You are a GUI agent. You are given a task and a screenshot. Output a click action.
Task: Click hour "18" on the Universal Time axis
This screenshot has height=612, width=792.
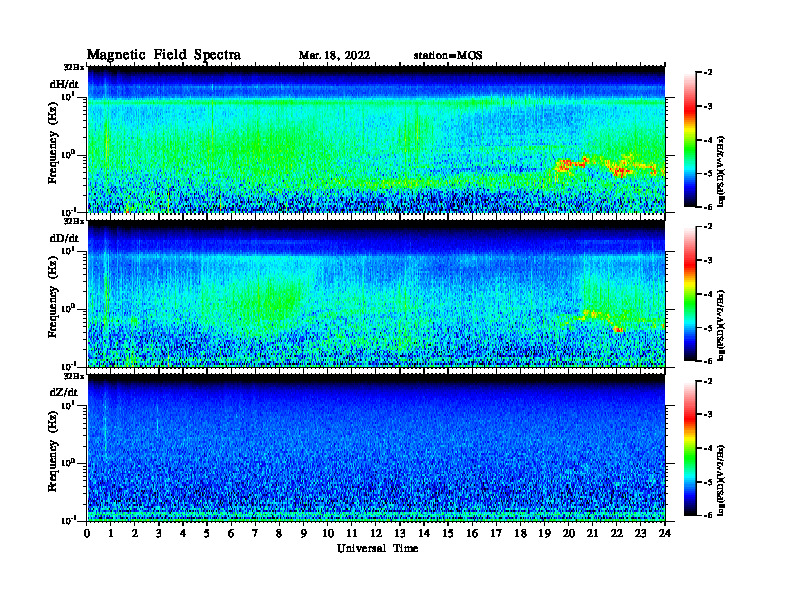[520, 534]
